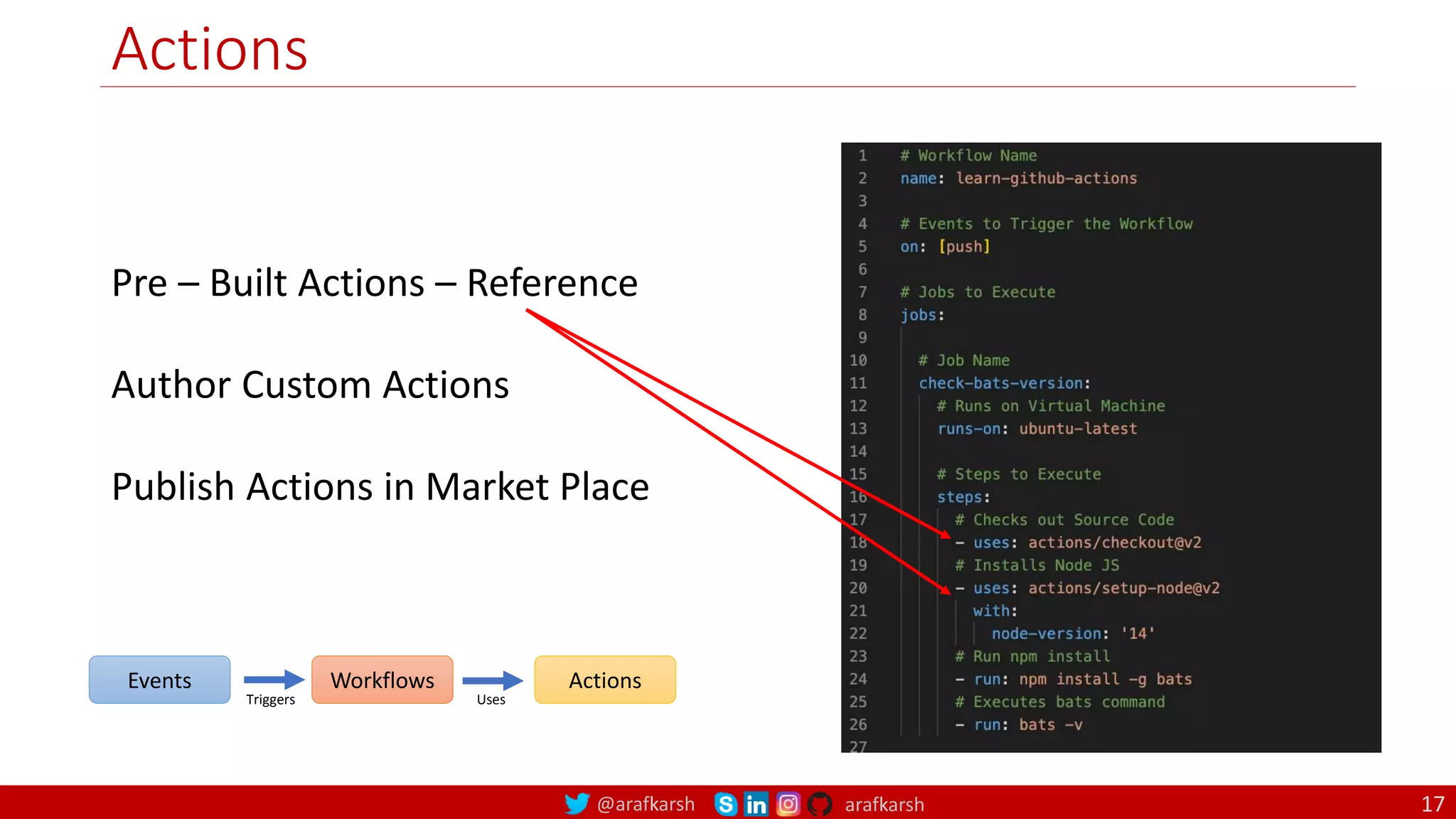
Task: Click 'run: bats -v' line
Action: pos(1019,724)
